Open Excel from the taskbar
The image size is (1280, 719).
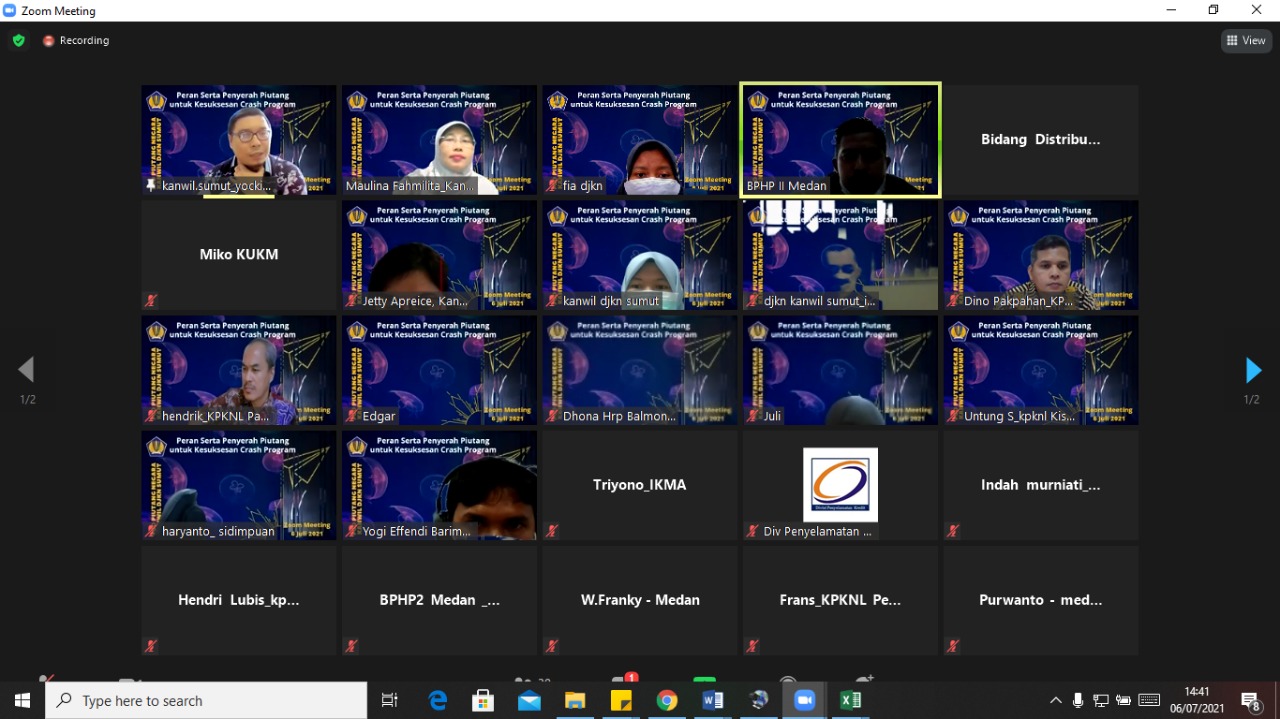(x=851, y=701)
